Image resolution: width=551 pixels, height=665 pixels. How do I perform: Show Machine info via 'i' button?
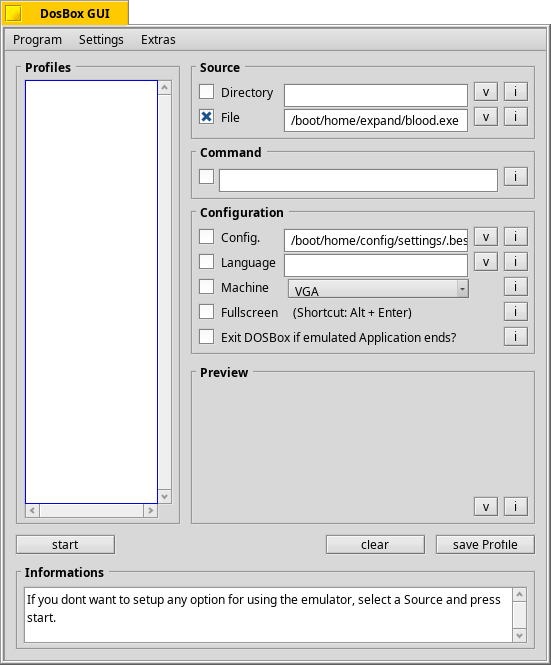coord(516,287)
